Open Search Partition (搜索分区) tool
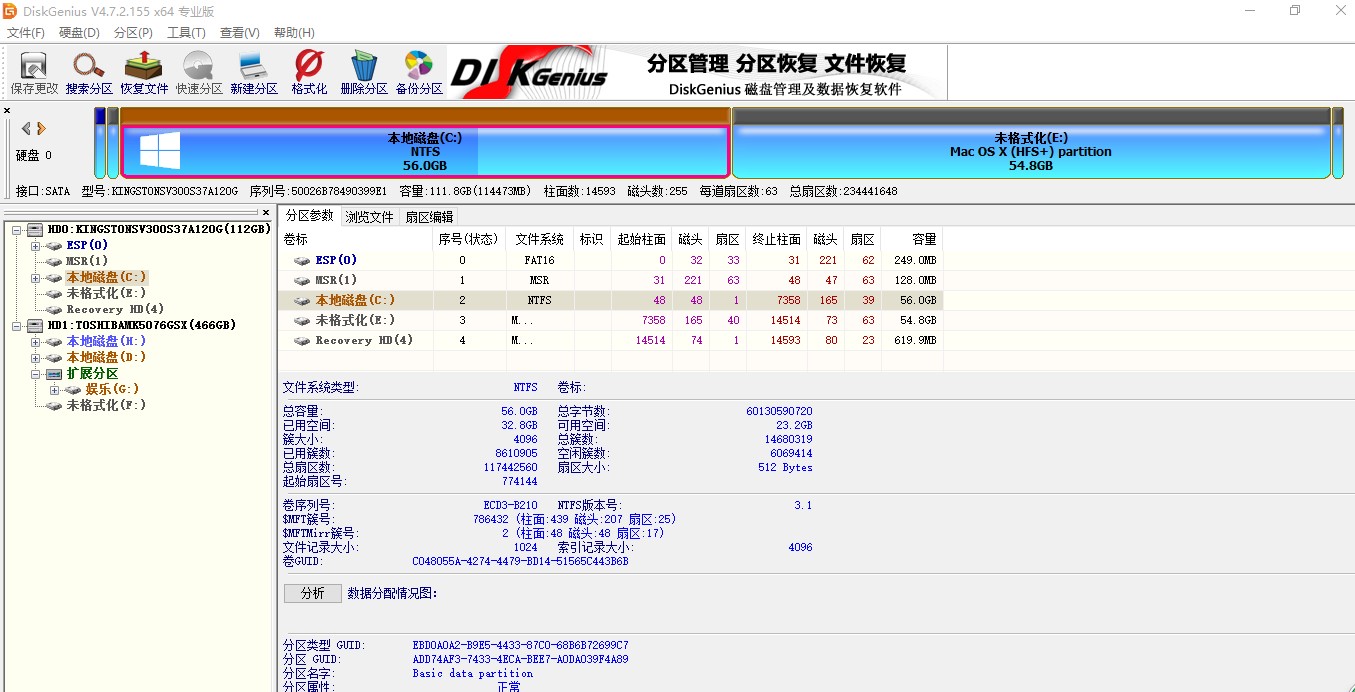This screenshot has height=692, width=1355. tap(89, 73)
